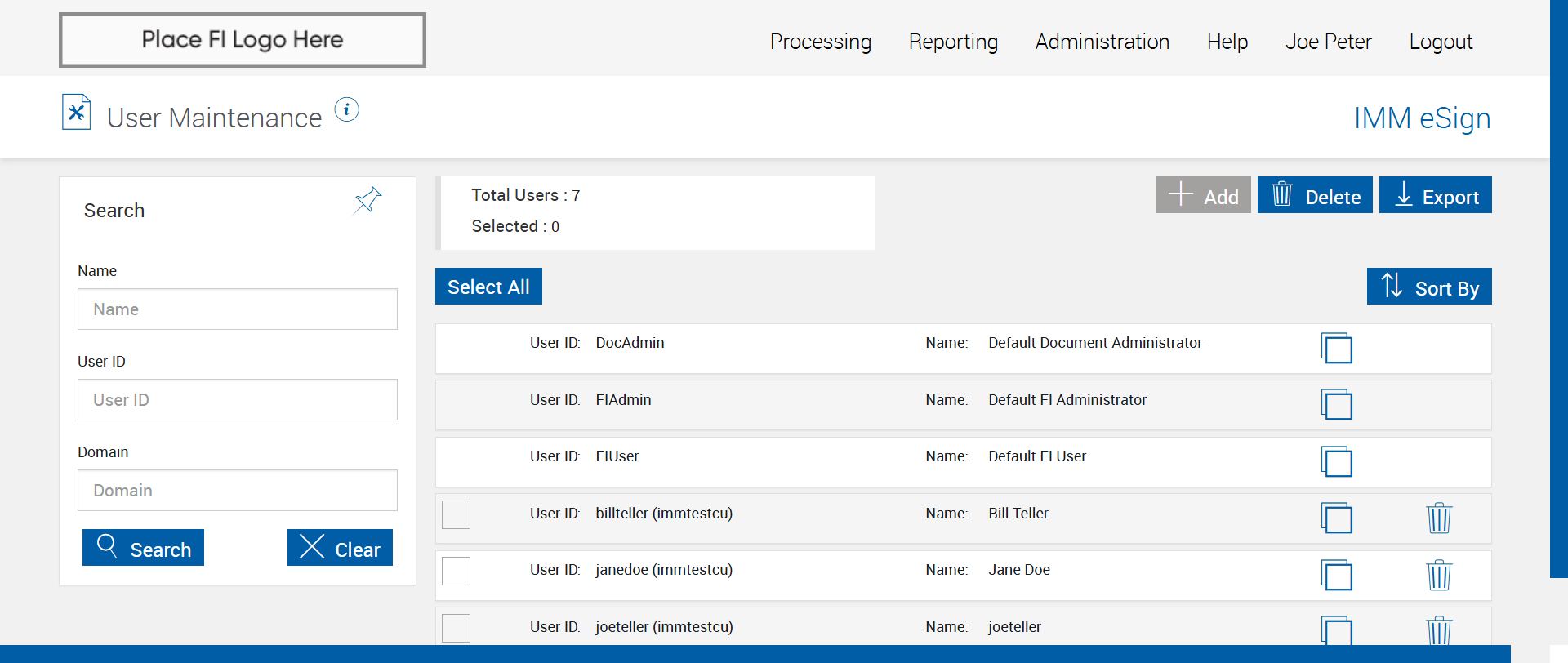Click the User ID search field
The height and width of the screenshot is (663, 1568).
click(237, 400)
